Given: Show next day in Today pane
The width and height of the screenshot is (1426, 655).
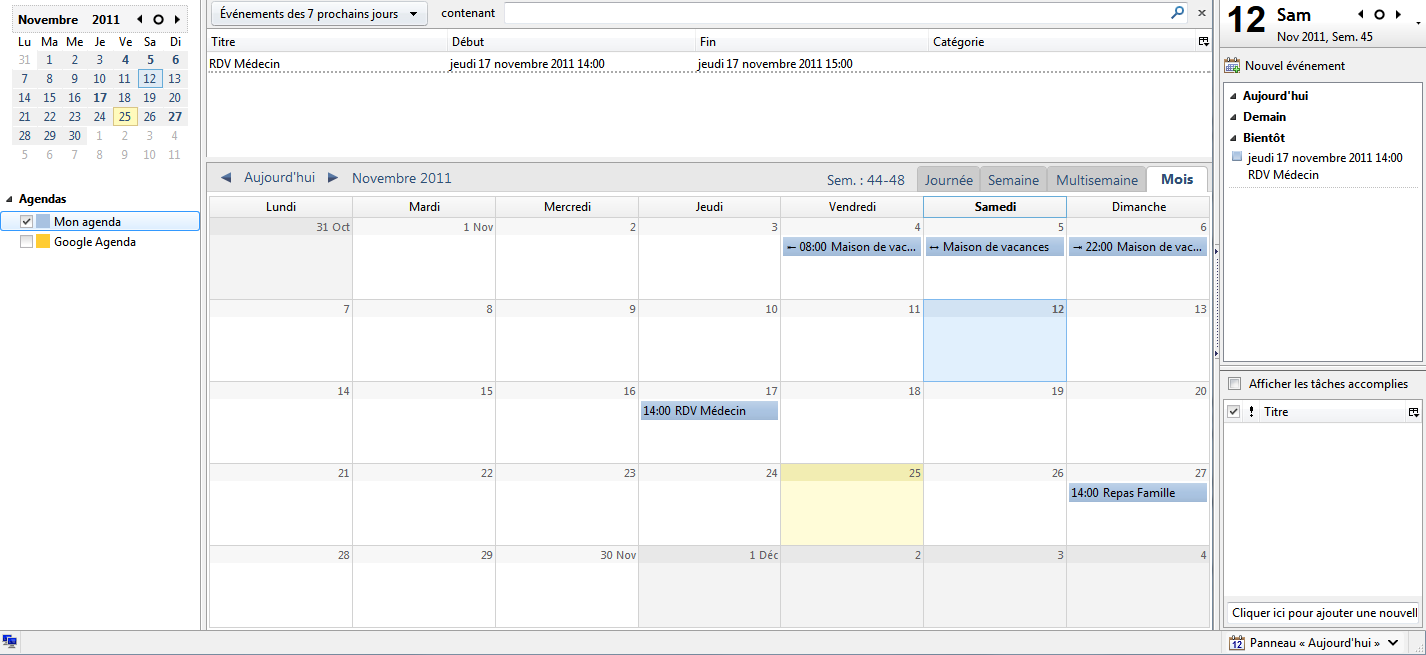Looking at the screenshot, I should click(x=1398, y=15).
